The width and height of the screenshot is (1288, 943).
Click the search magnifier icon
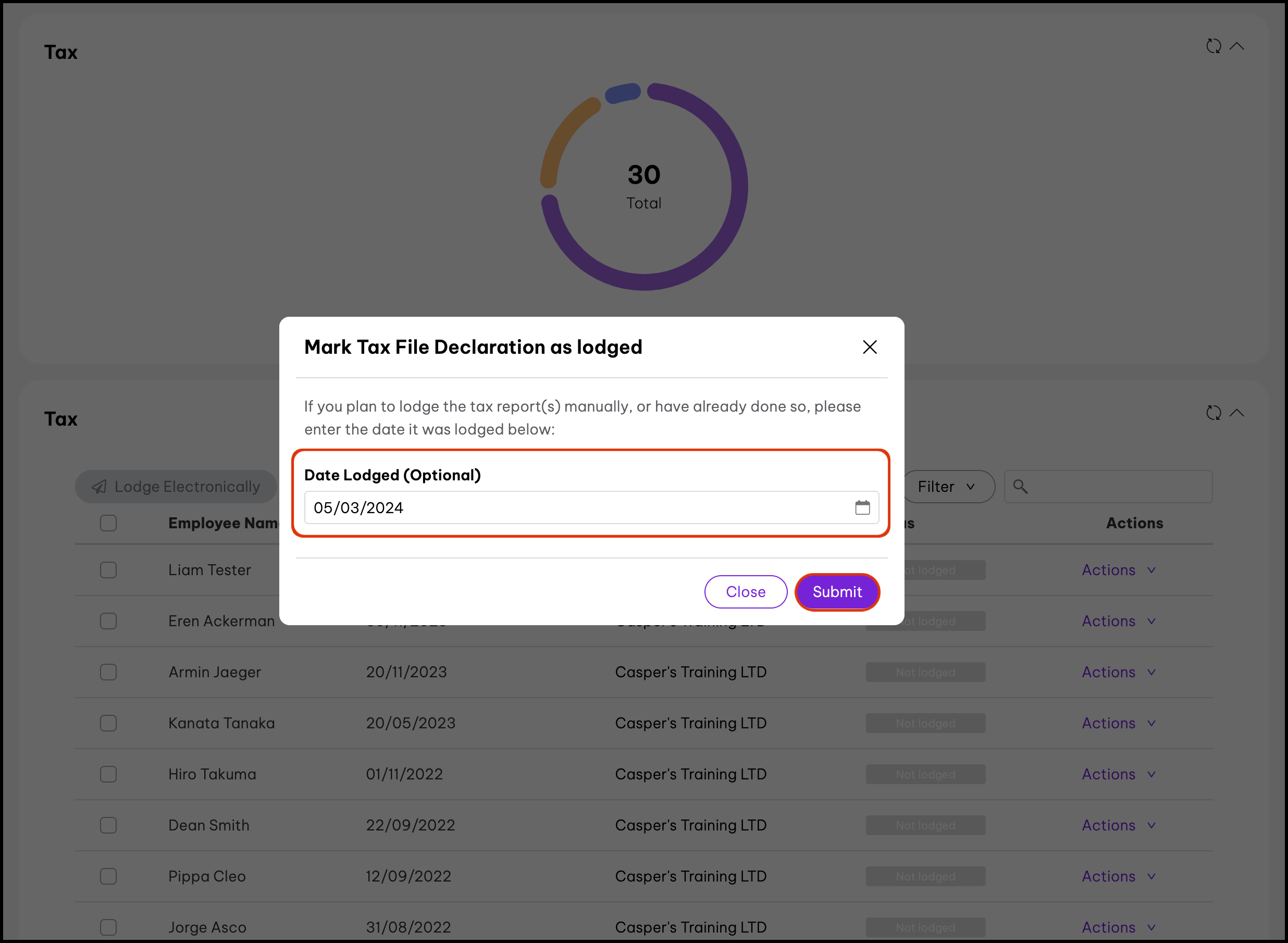1020,487
